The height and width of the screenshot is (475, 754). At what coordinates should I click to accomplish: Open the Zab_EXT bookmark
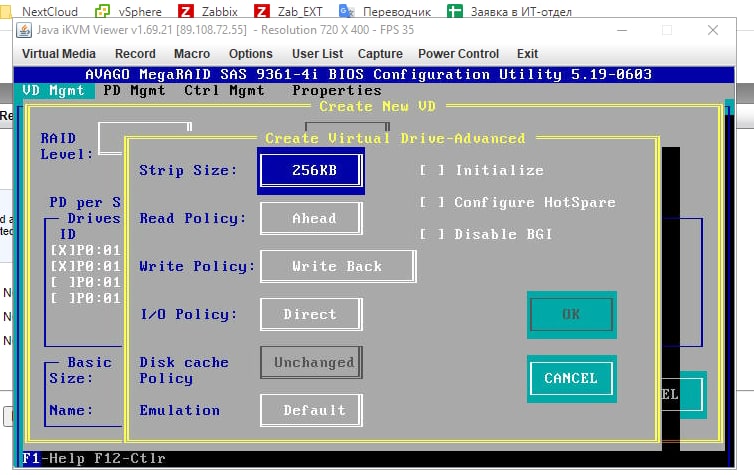[288, 11]
